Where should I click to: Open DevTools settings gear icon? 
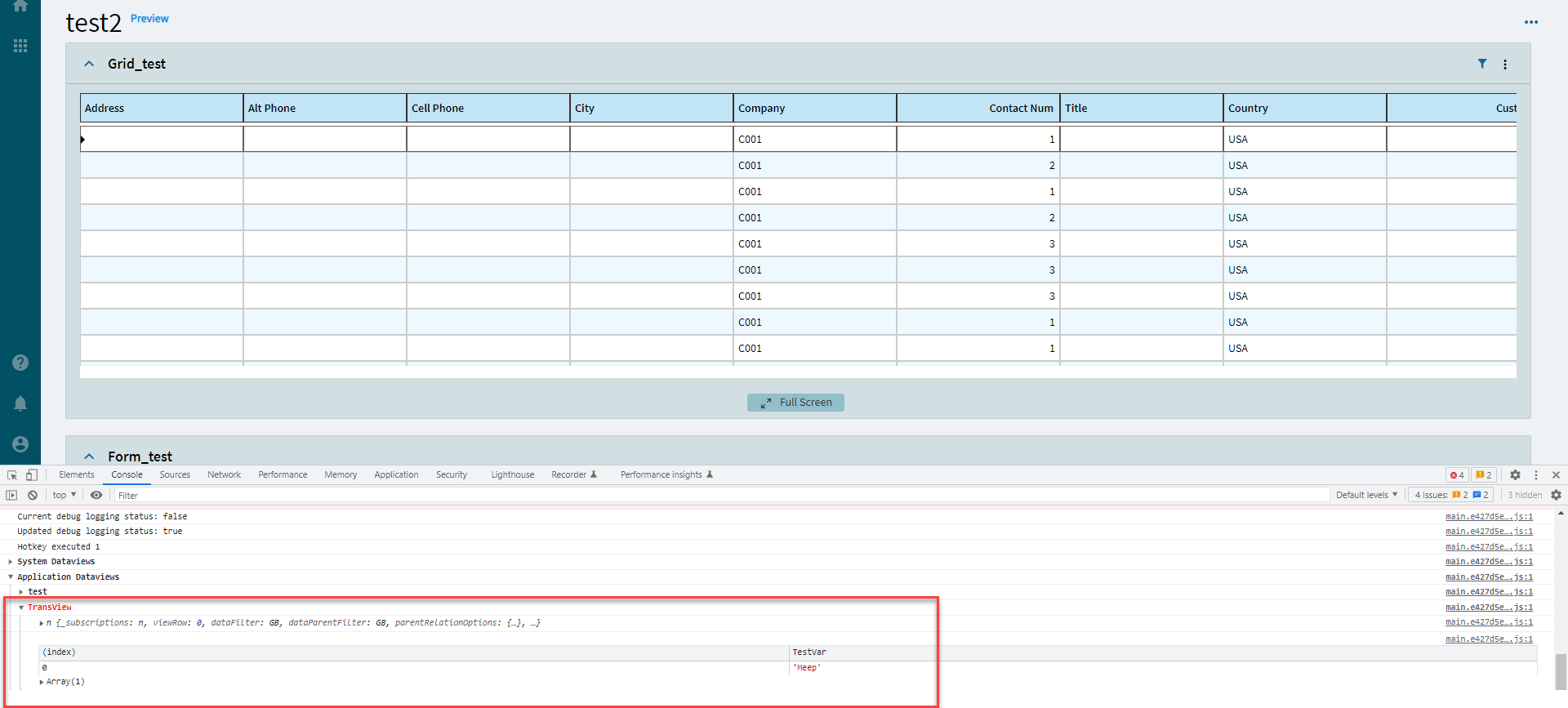pos(1515,474)
